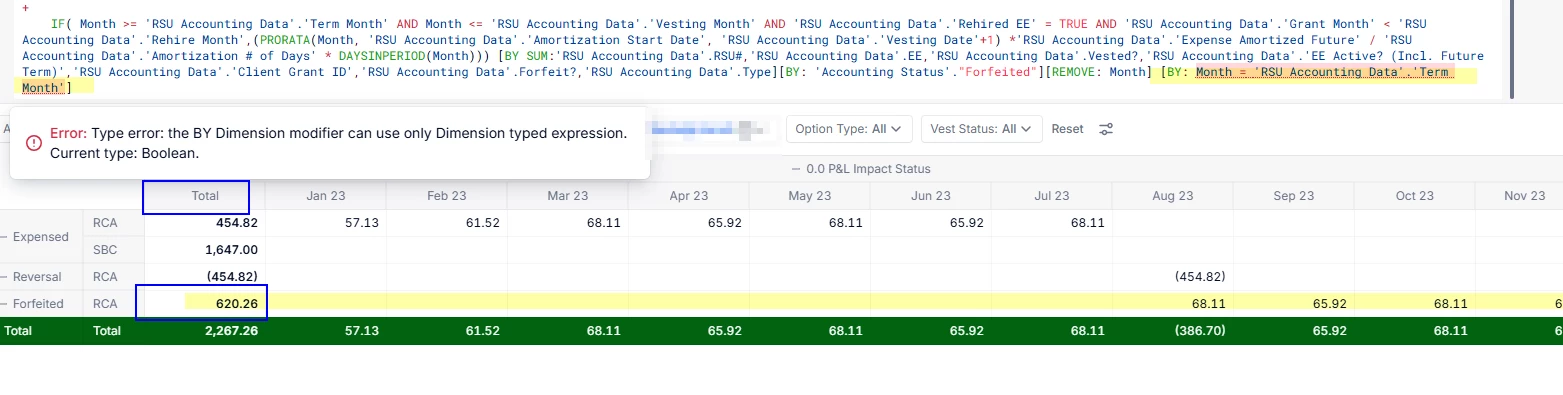1563x395 pixels.
Task: Select the Jan 23 column header
Action: (326, 197)
